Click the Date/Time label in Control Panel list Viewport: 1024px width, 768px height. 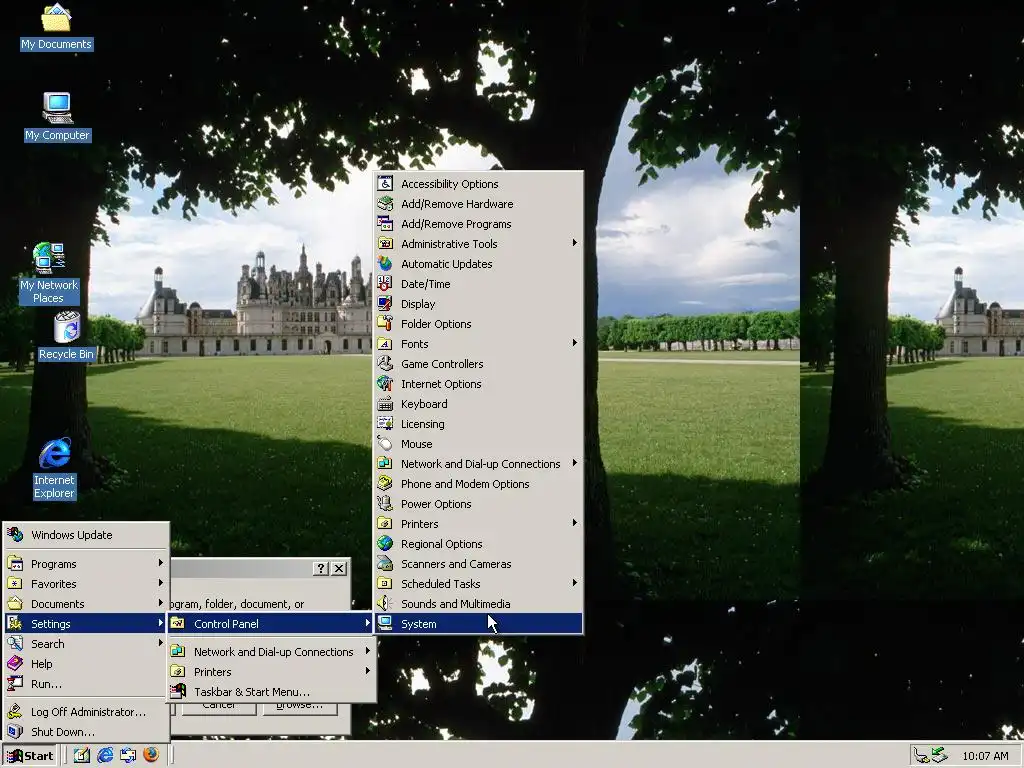425,284
